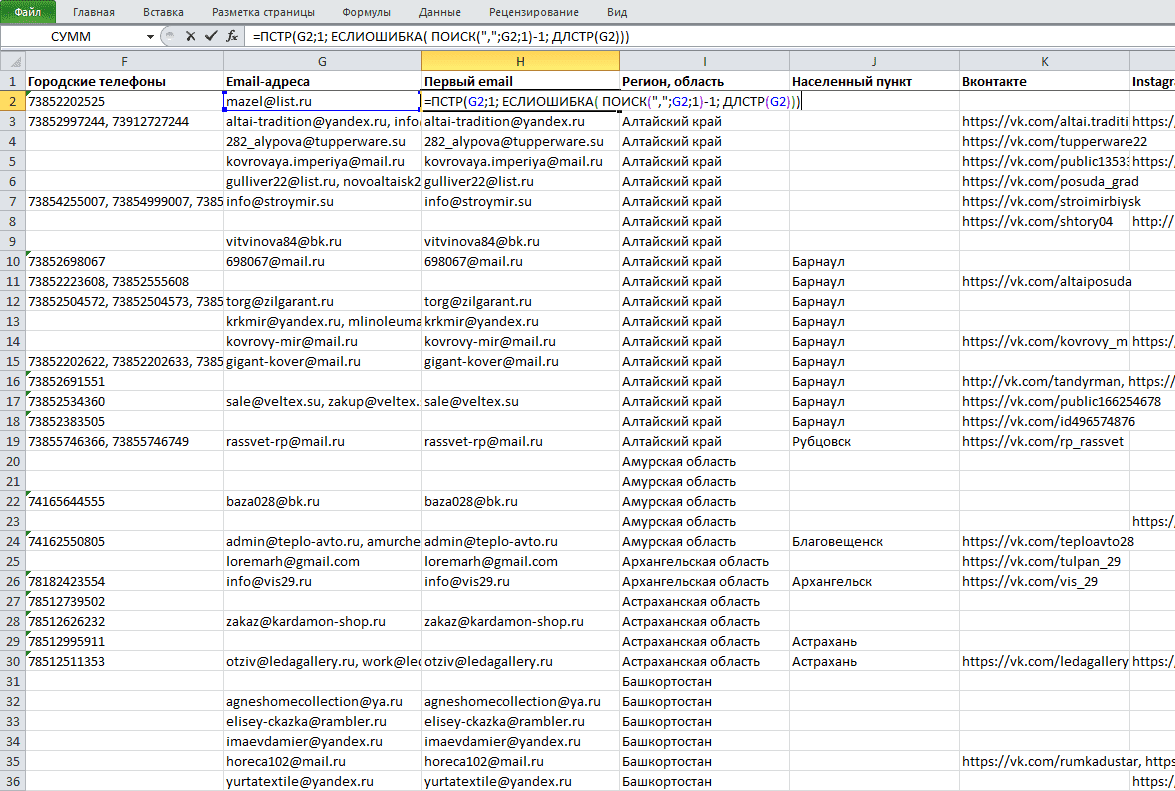This screenshot has height=791, width=1175.
Task: Select the Первый email header cell
Action: (520, 82)
